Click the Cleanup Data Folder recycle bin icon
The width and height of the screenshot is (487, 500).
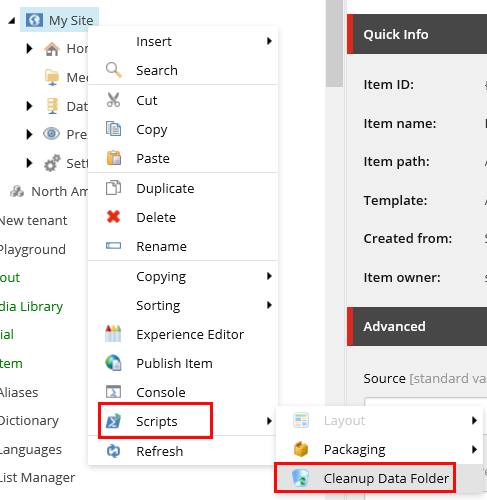tap(301, 478)
